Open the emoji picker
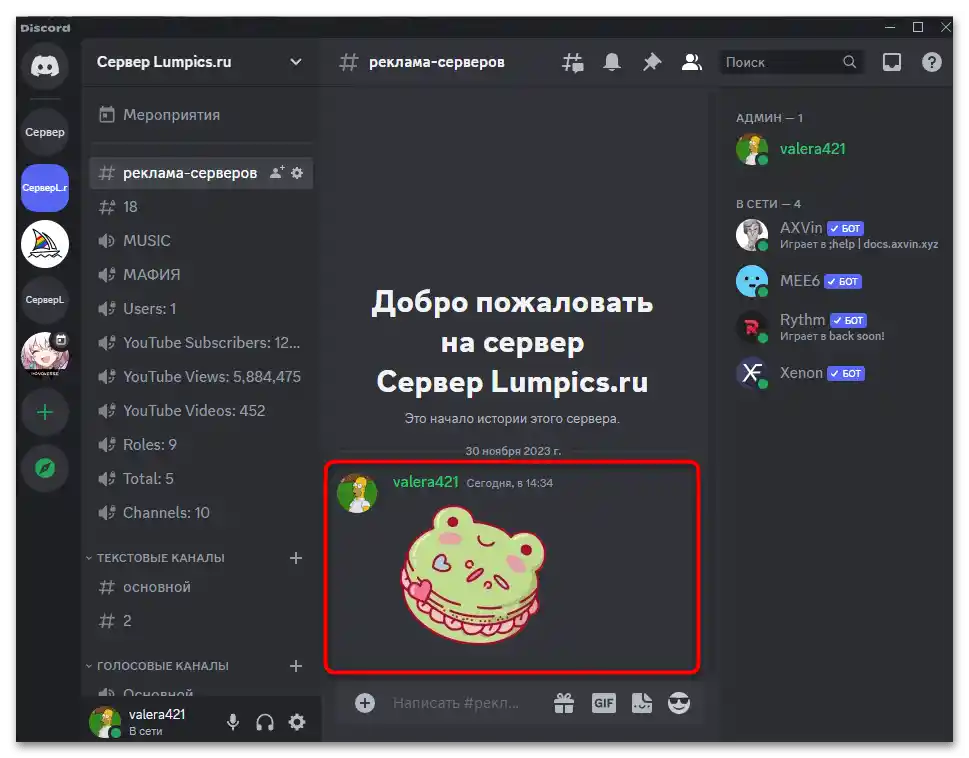969x758 pixels. [x=679, y=702]
